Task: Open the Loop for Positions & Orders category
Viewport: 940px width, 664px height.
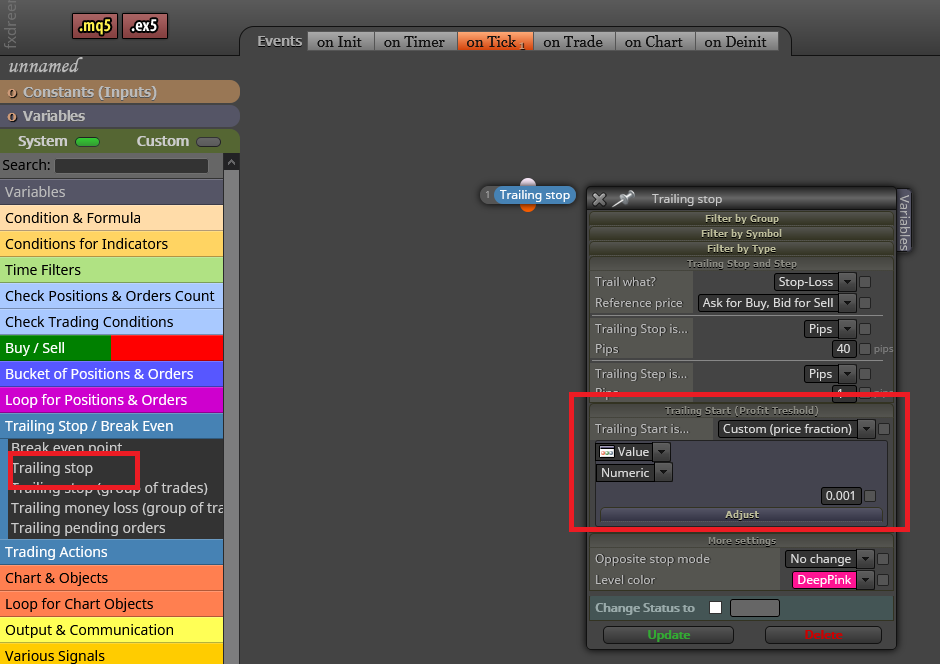Action: click(x=112, y=400)
